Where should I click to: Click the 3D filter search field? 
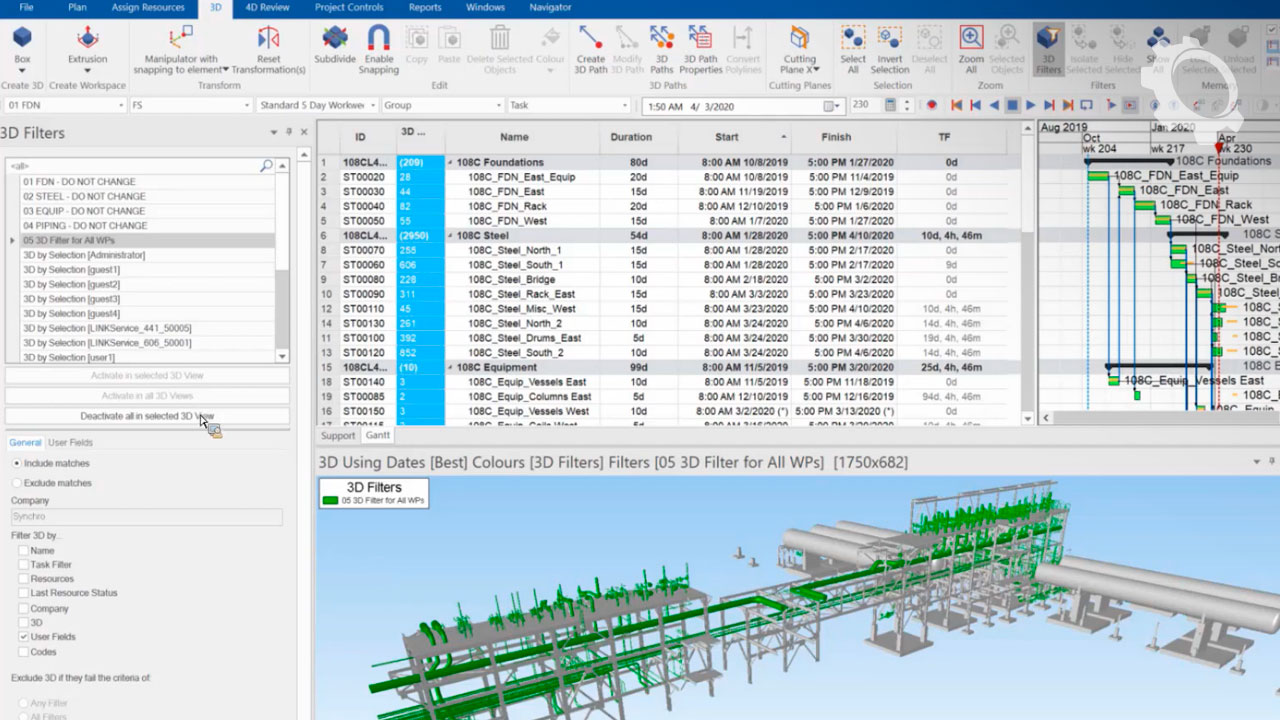[x=130, y=166]
